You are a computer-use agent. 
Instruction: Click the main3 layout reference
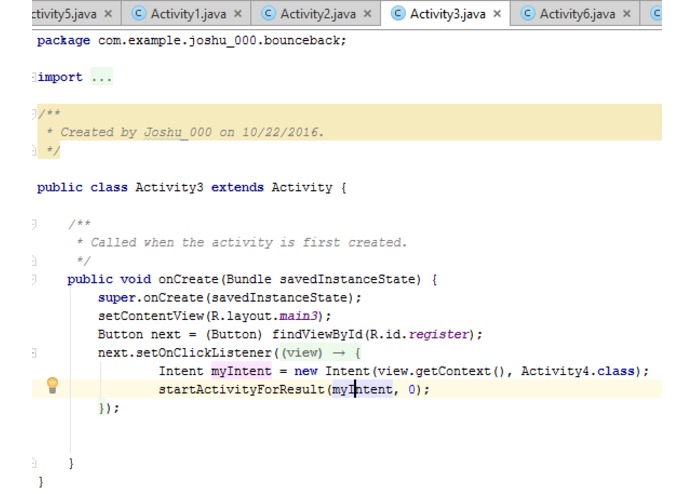[298, 316]
